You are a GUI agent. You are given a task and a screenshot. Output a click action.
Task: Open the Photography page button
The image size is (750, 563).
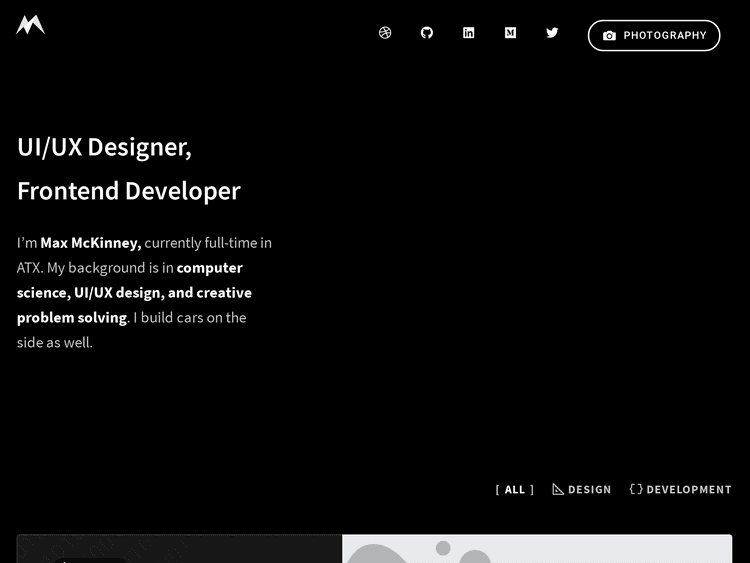[x=654, y=35]
